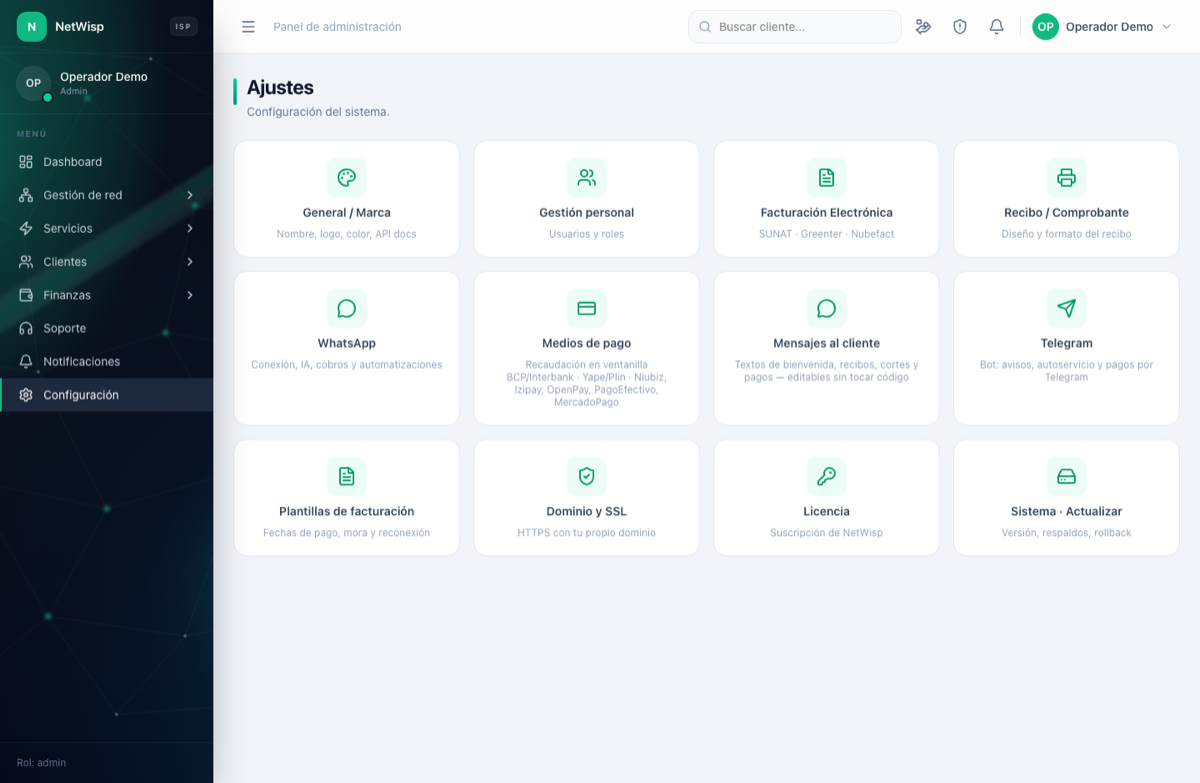Click the Finanzas wallet icon
Screen dimensions: 1200x783
pos(26,295)
